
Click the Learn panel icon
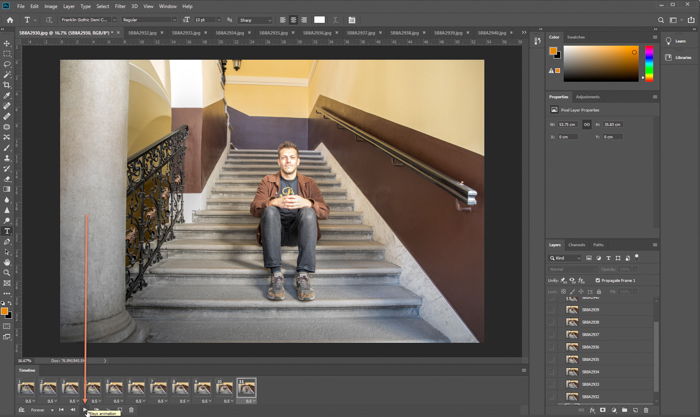pos(669,41)
